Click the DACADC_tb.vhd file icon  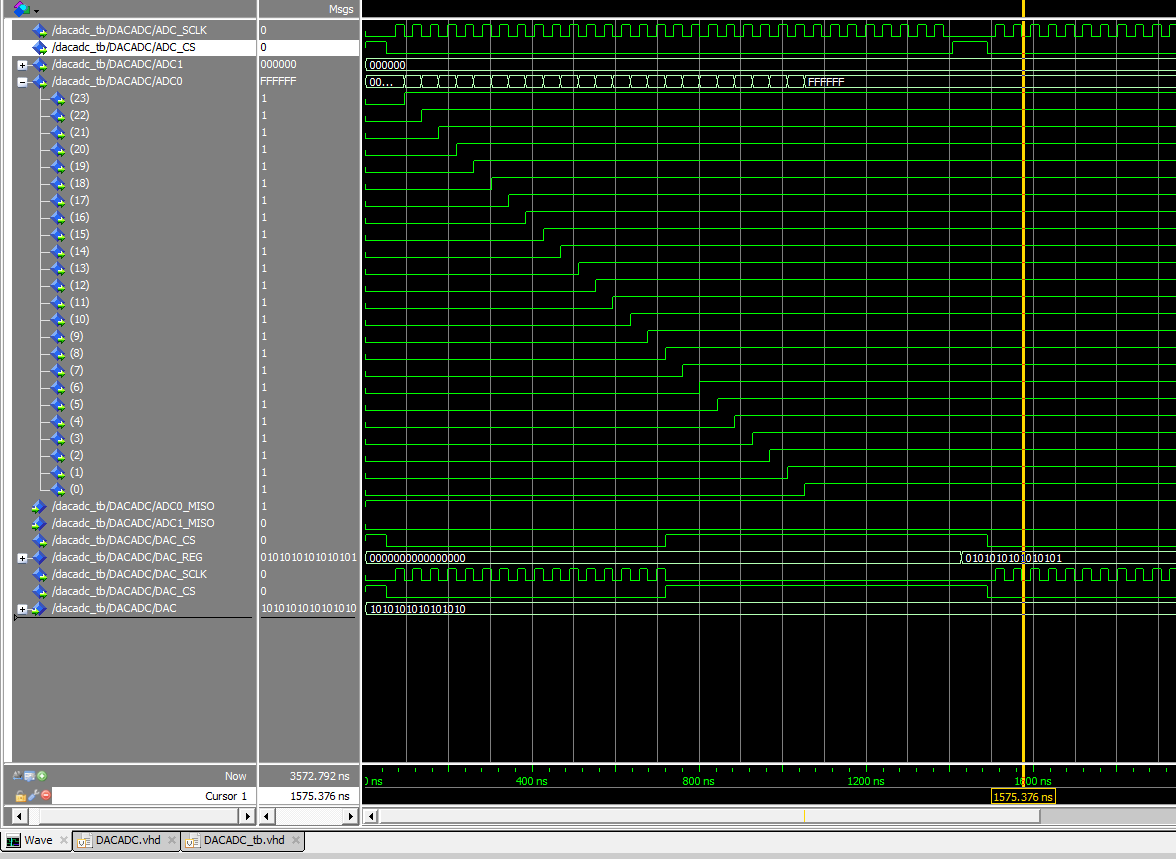tap(192, 841)
